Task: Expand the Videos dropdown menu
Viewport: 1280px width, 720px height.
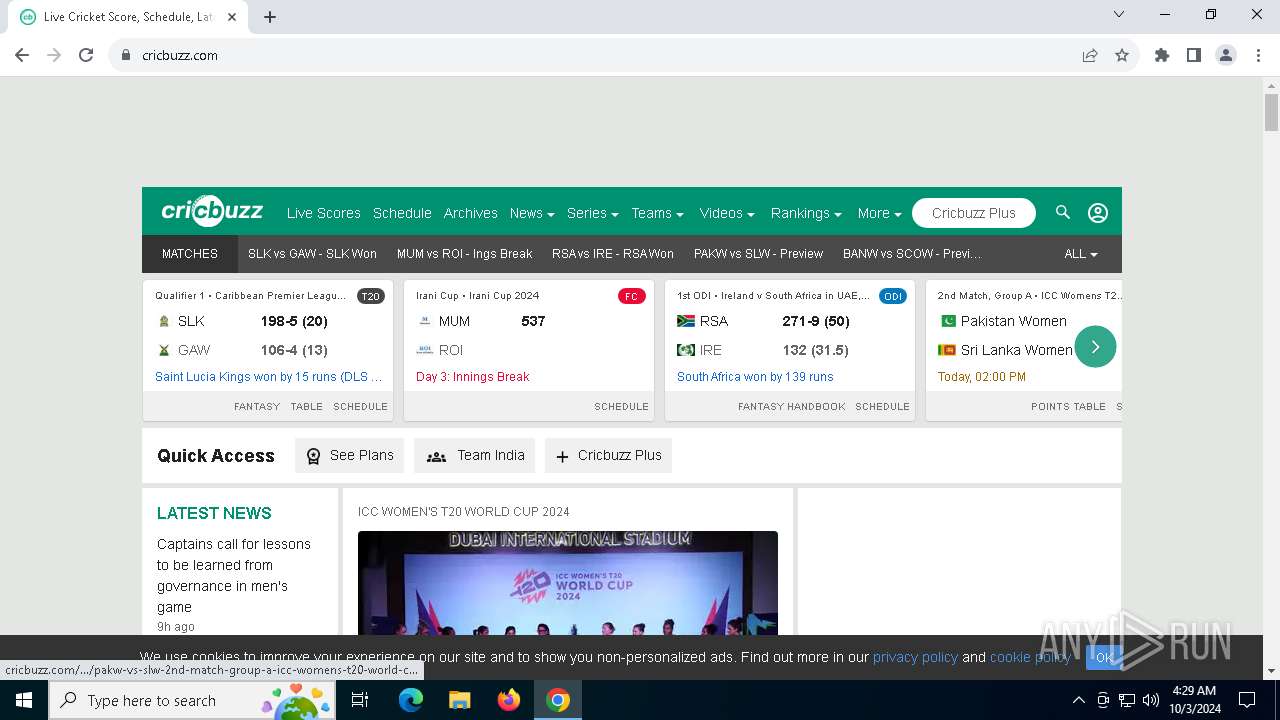Action: (727, 213)
